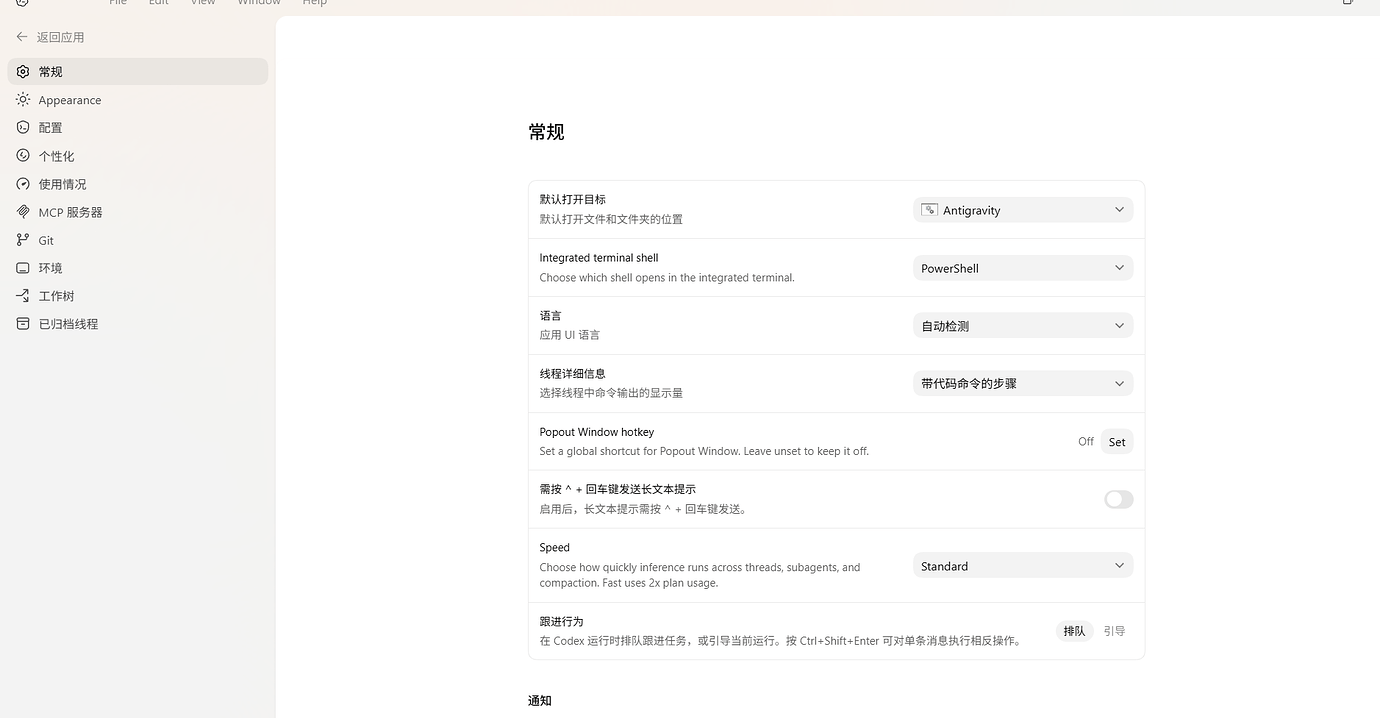
Task: Open 环境 via its monitor icon
Action: tap(23, 268)
